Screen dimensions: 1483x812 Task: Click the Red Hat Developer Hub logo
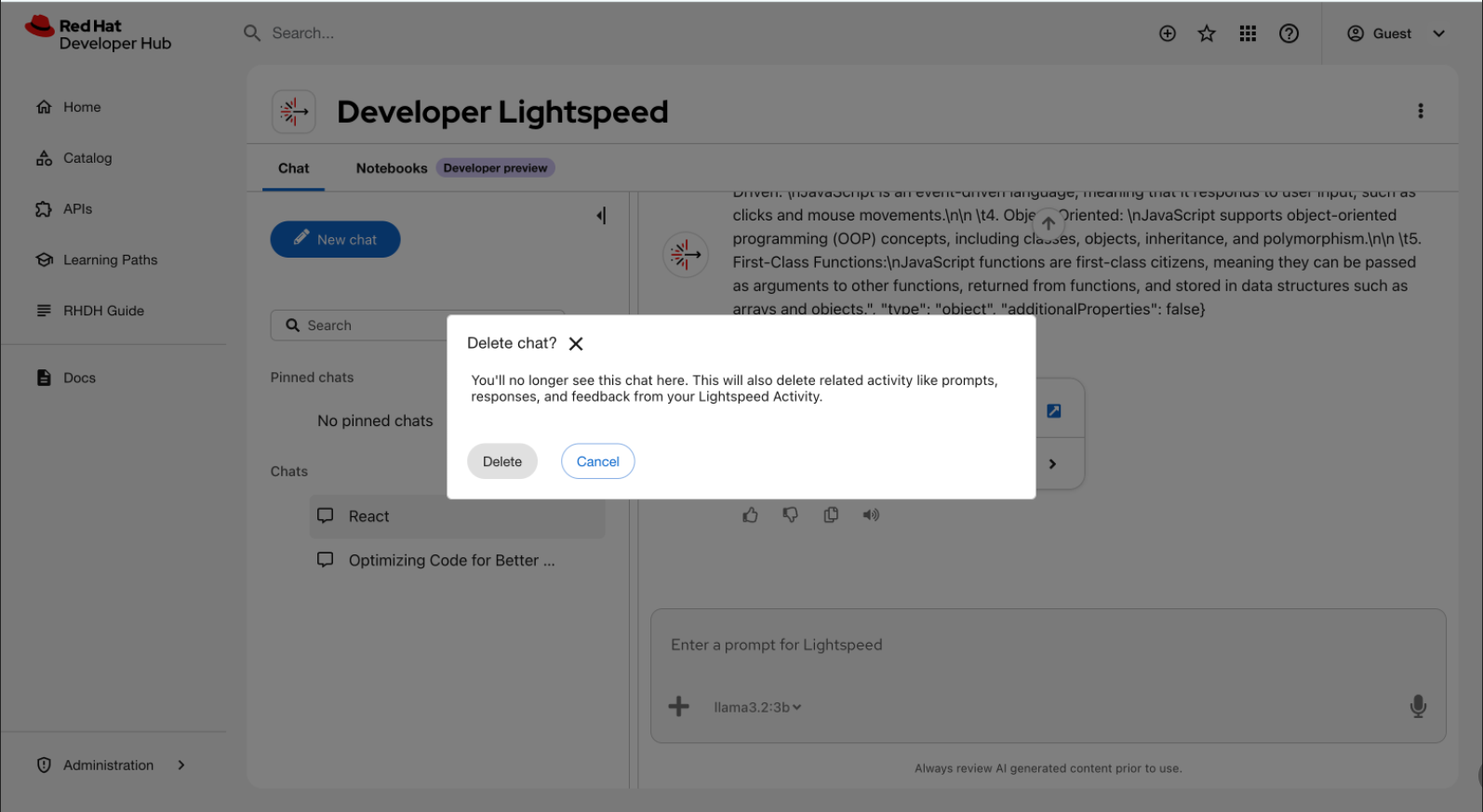click(98, 34)
